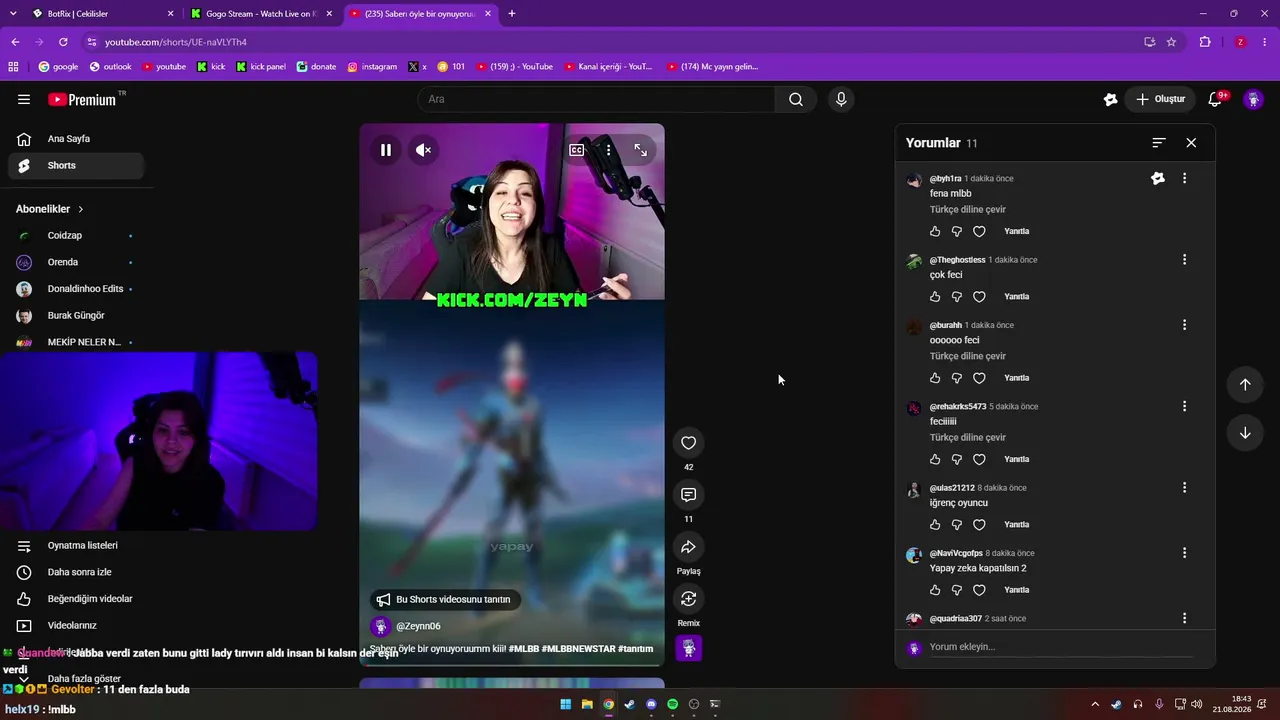Screen dimensions: 1280x720
Task: Click the search magnifier button
Action: [x=796, y=99]
